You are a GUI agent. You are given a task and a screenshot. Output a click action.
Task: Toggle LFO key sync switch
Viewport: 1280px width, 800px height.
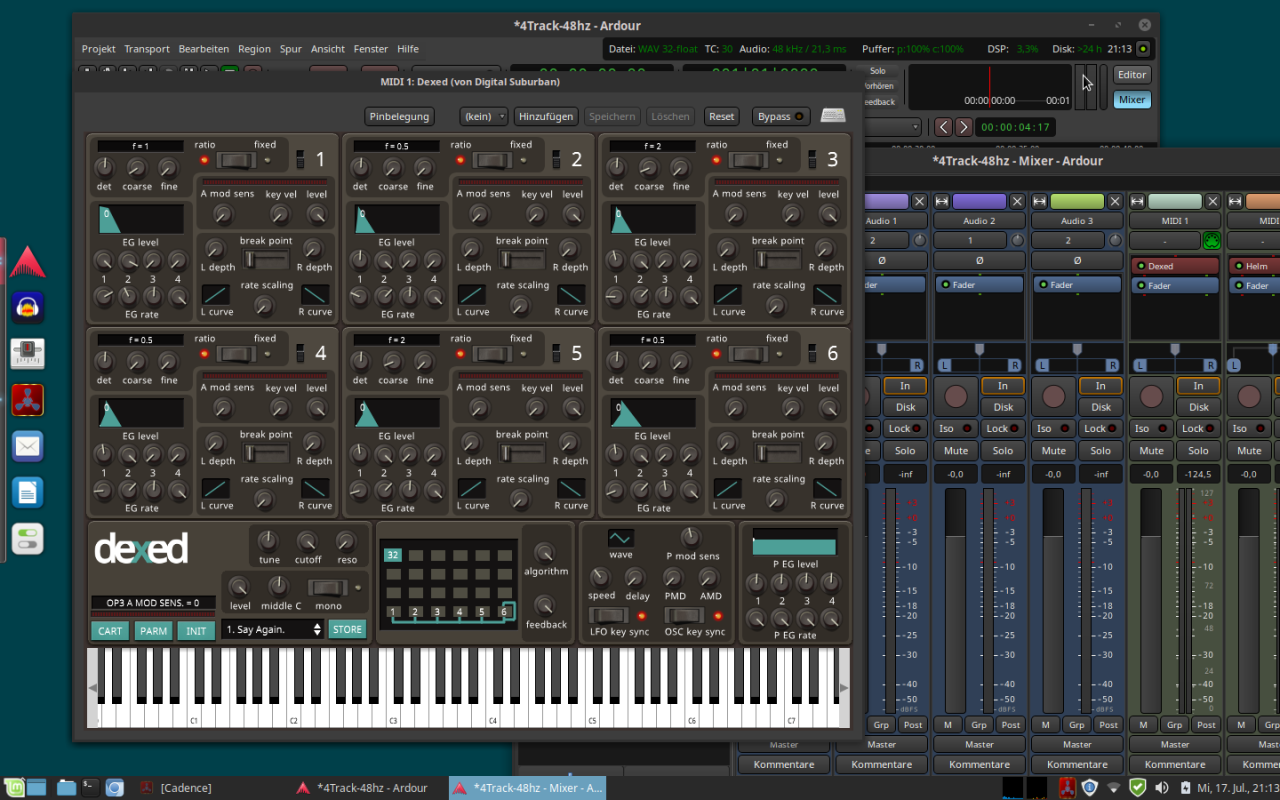(x=608, y=615)
